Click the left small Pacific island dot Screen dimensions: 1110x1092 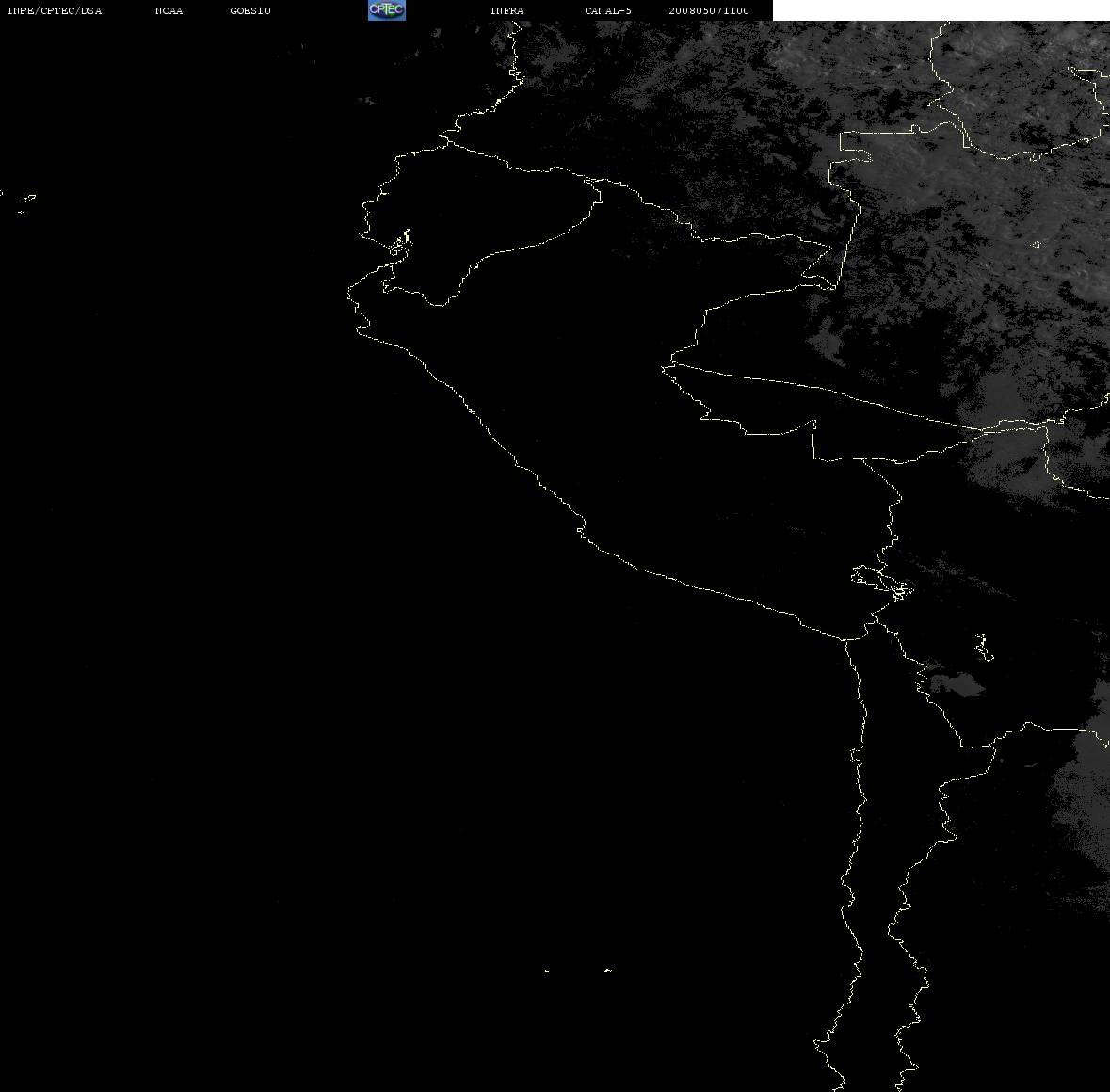coord(547,971)
